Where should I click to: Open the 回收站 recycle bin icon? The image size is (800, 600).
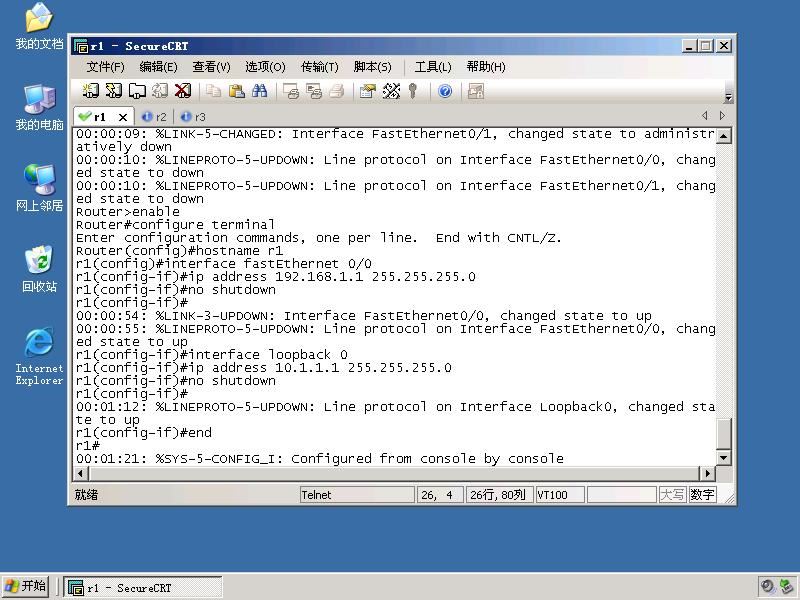point(39,269)
